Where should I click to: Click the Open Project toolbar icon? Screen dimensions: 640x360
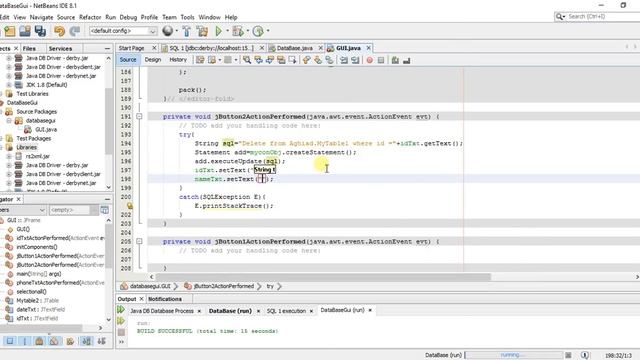click(x=25, y=31)
